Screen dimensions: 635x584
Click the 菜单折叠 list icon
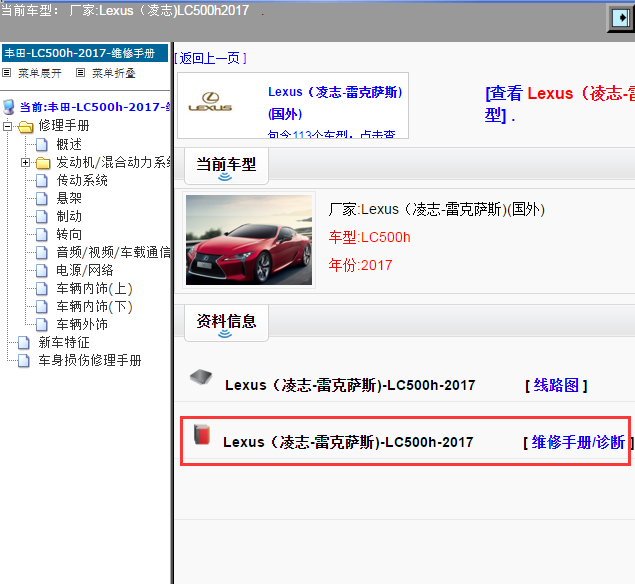81,73
